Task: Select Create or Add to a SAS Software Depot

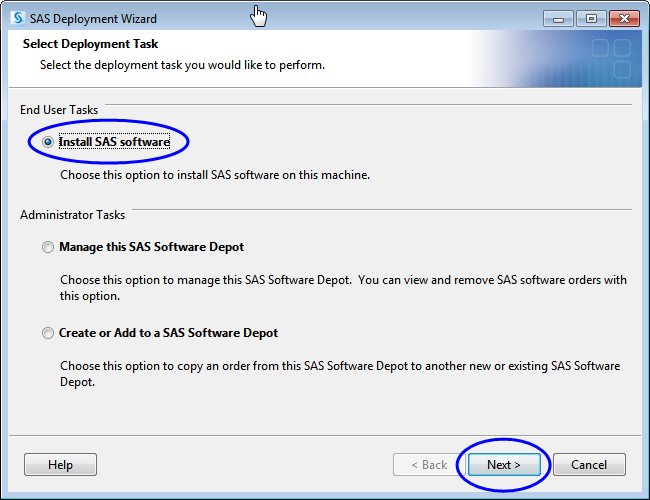Action: click(x=48, y=333)
